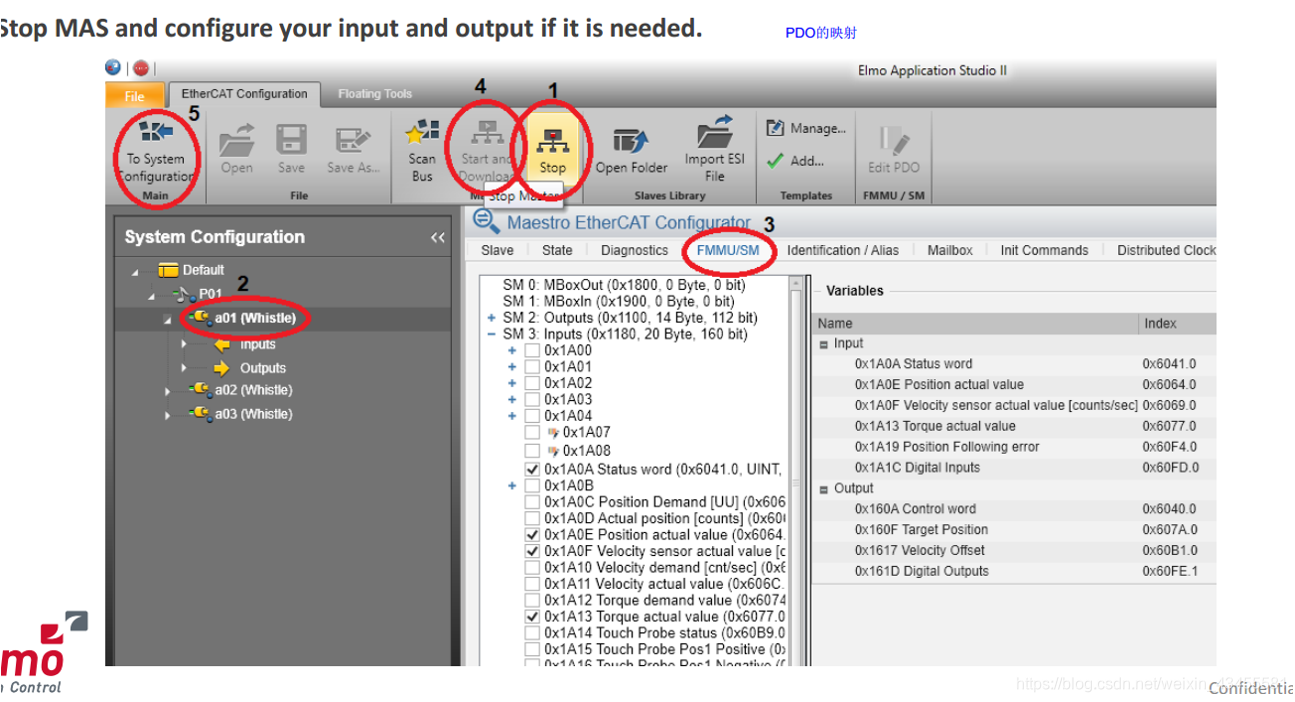Uncheck 0x1A0F Velocity sensor actual value checkbox
Image resolution: width=1295 pixels, height=702 pixels.
[x=532, y=551]
